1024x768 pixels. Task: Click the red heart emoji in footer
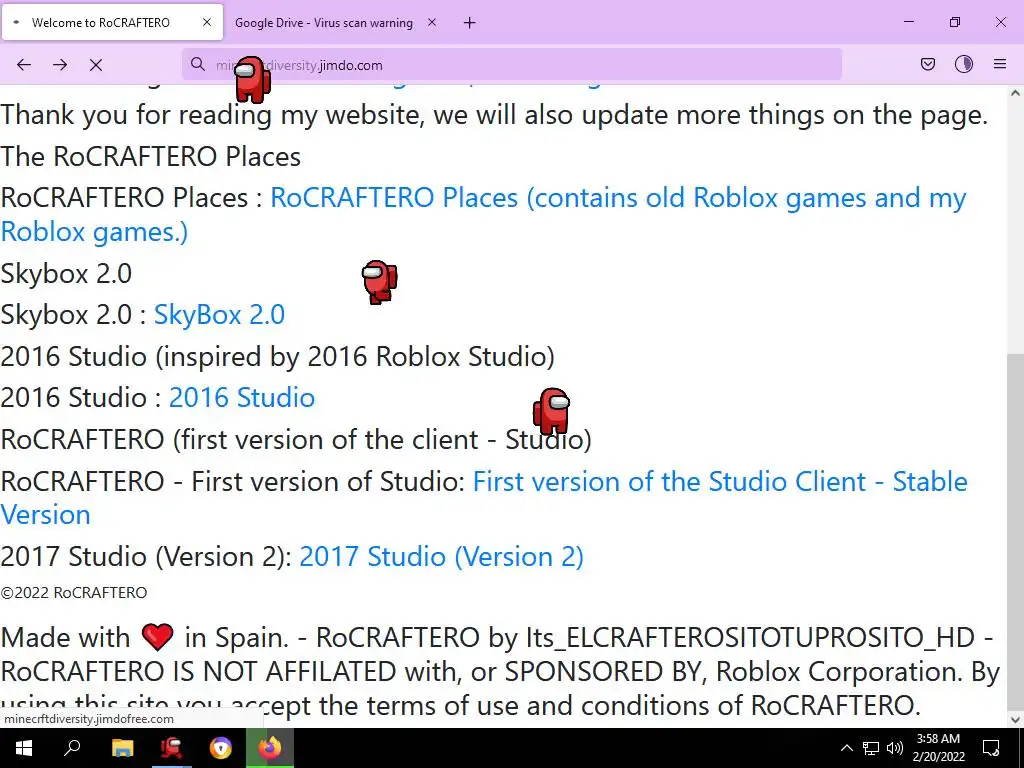click(157, 637)
